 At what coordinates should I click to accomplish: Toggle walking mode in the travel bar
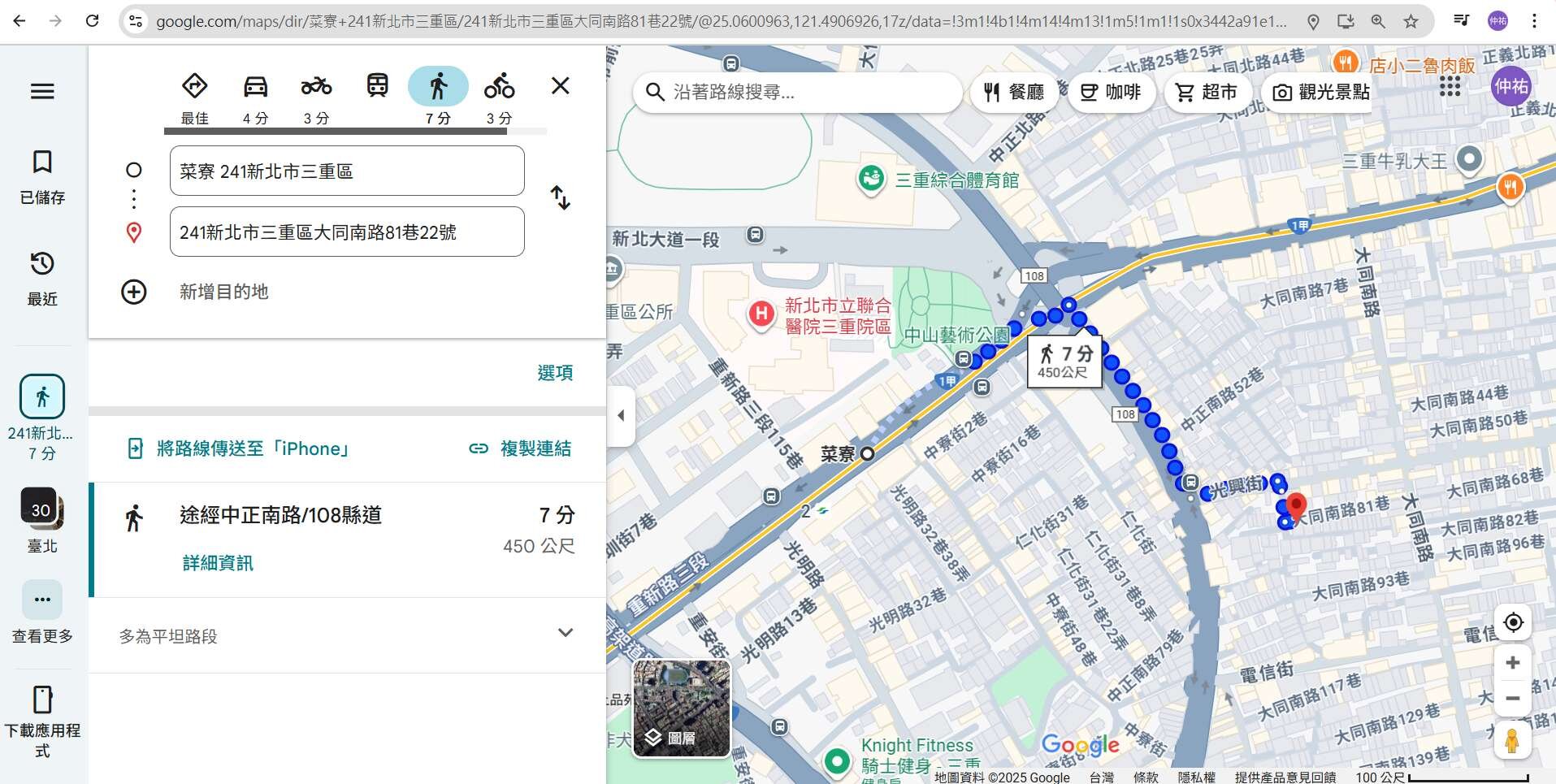438,87
